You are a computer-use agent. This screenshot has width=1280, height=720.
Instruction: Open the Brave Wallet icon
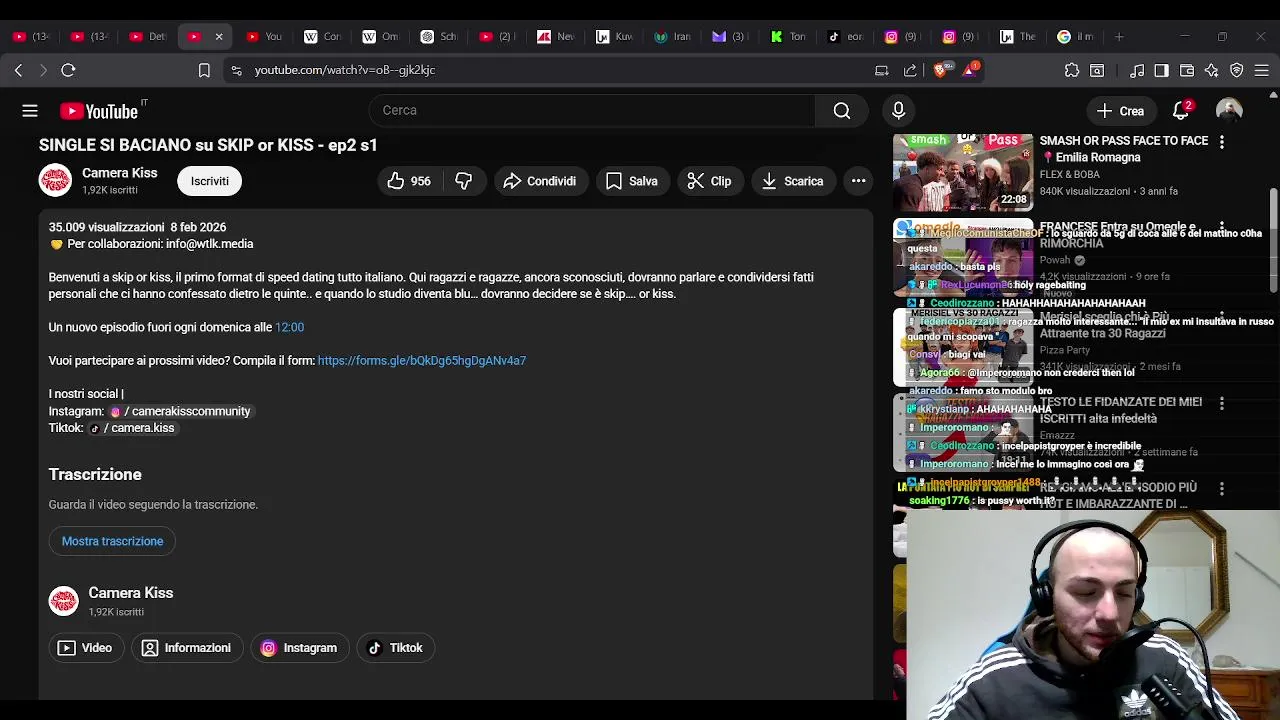pos(1187,70)
